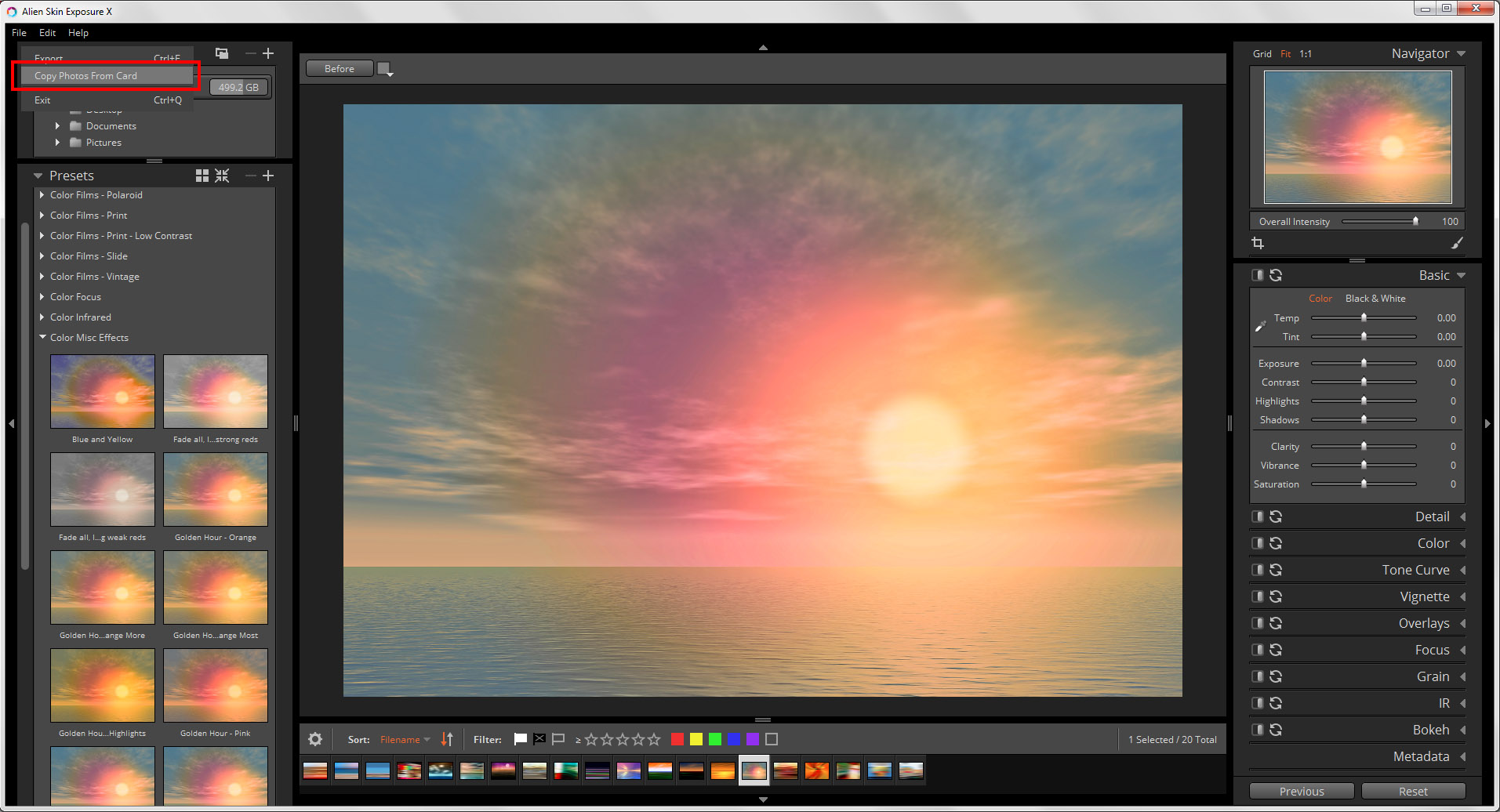
Task: Reset the Bokeh panel settings
Action: (1276, 730)
